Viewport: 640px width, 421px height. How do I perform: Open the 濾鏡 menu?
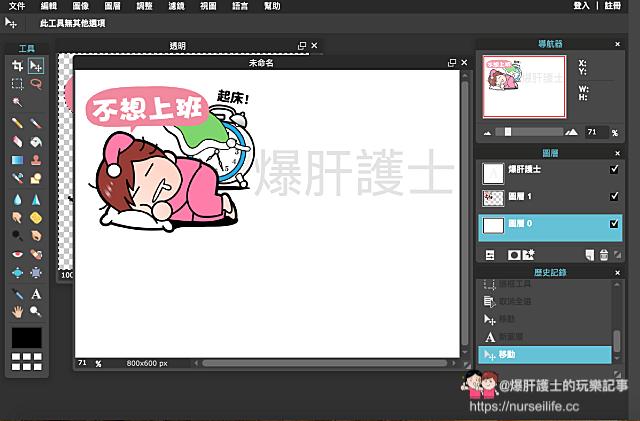click(x=176, y=6)
